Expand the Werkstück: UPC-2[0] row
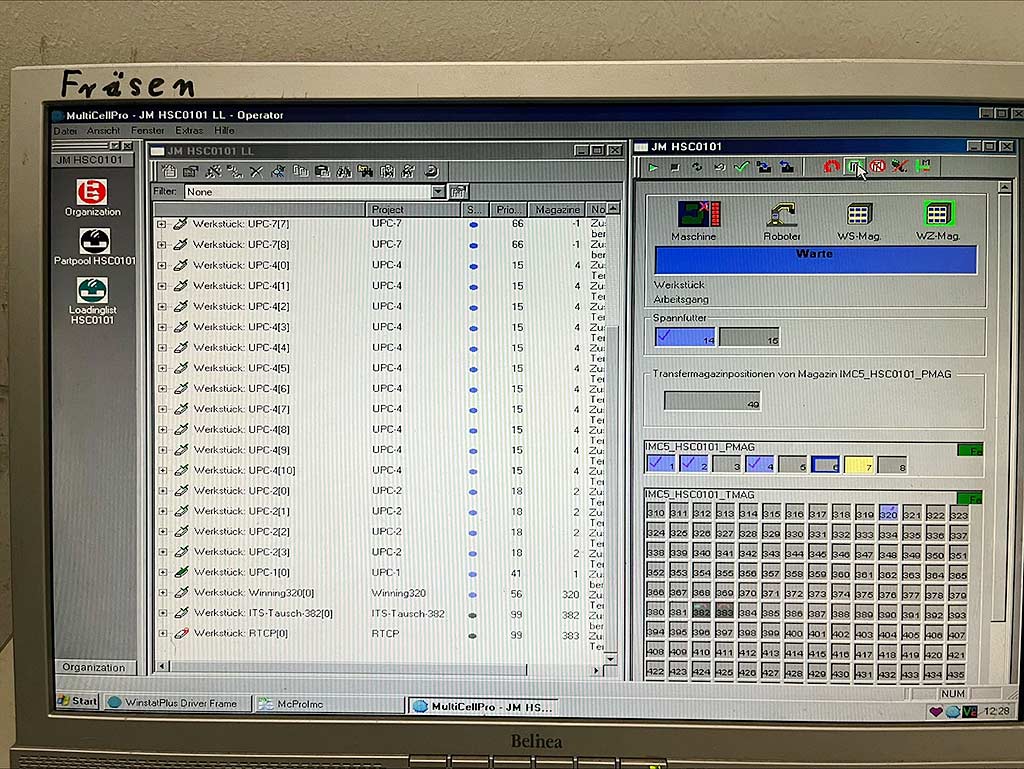Image resolution: width=1024 pixels, height=769 pixels. pyautogui.click(x=162, y=491)
